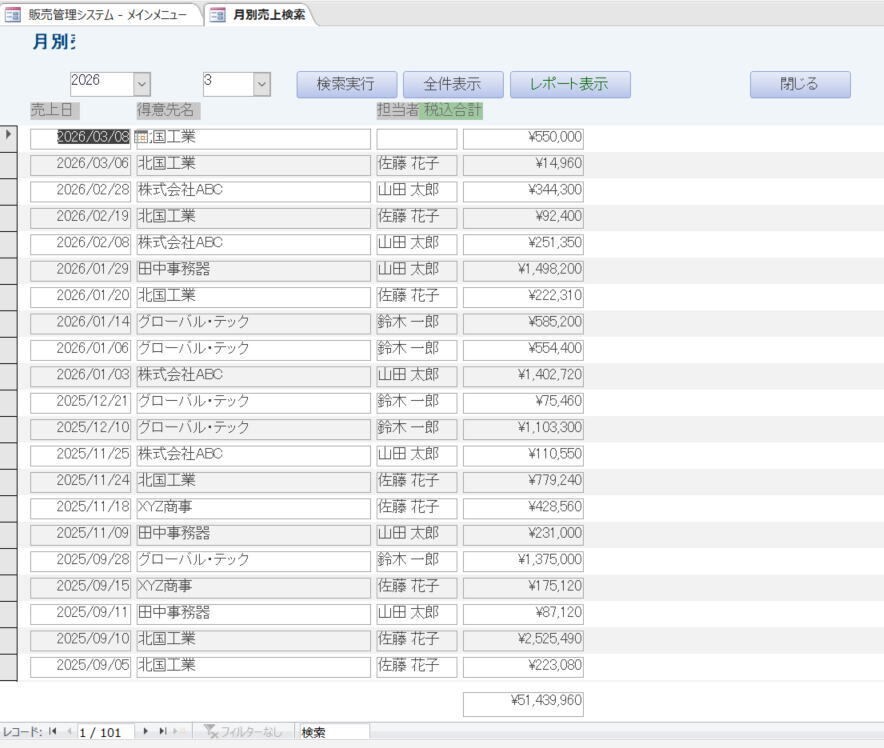Open the year 2026 dropdown arrow
884x748 pixels.
click(x=142, y=85)
